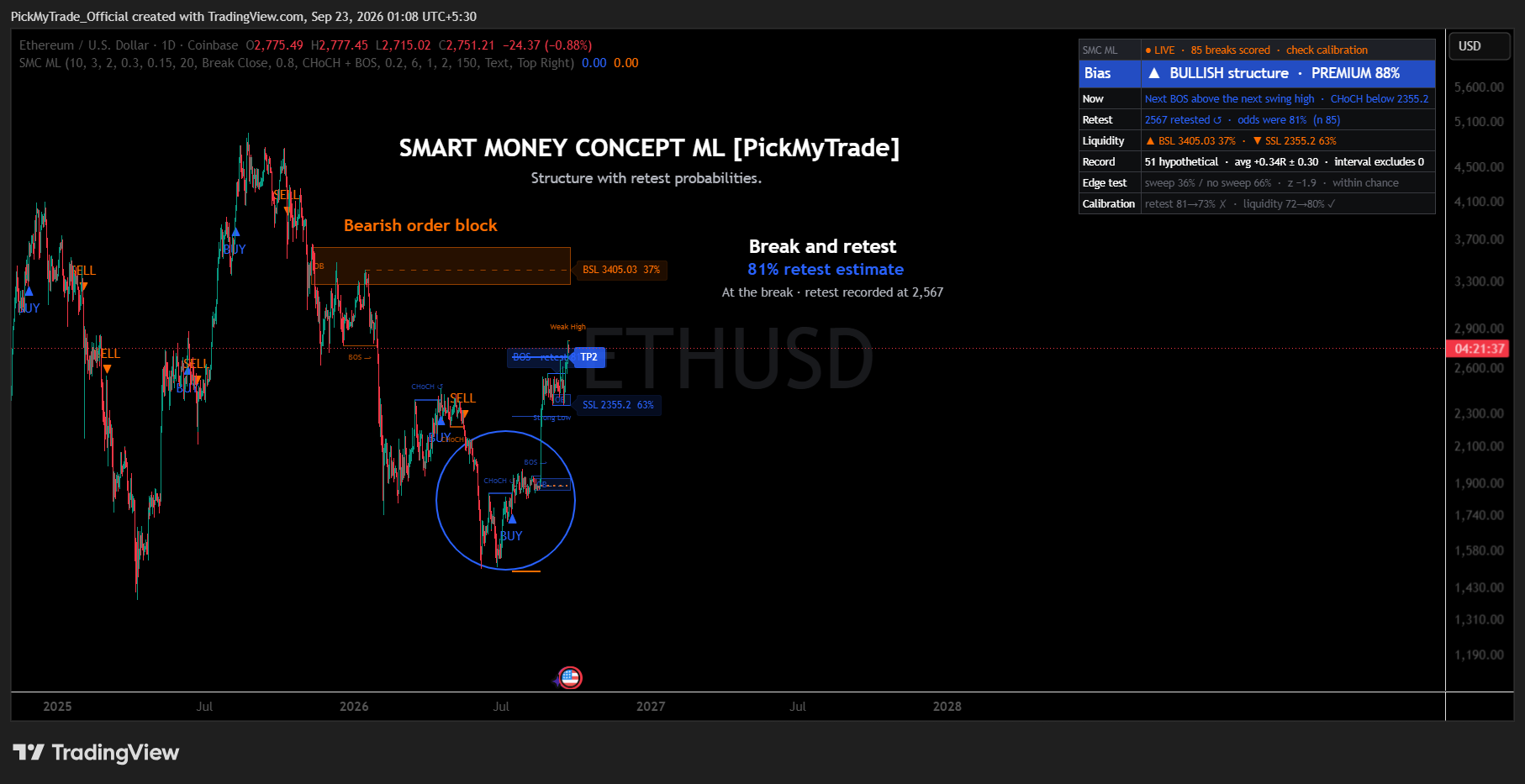Select 'Structure with retest probabilities.' subtitle

pos(646,178)
